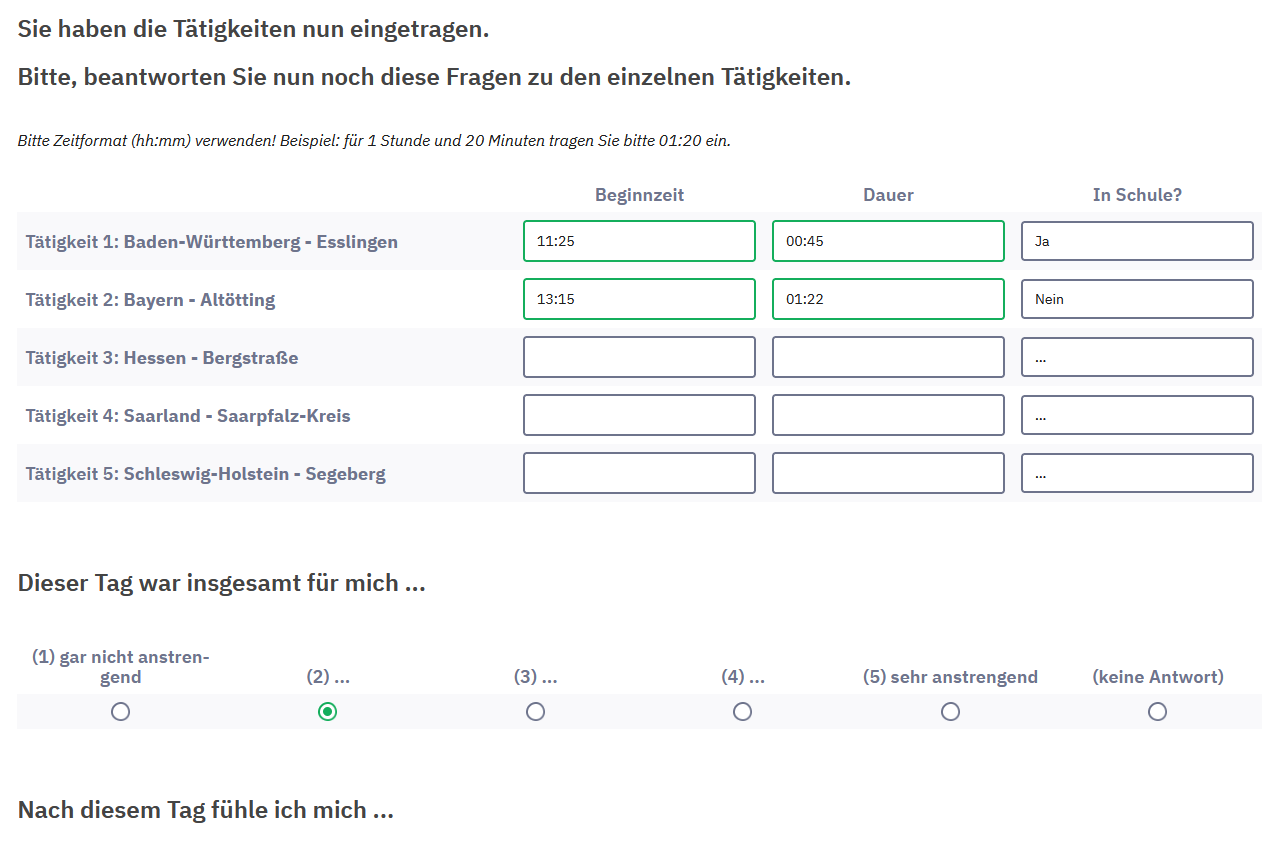Screen dimensions: 1286x846
Task: Select radio option (1) gar nicht anstrengend
Action: 121,712
